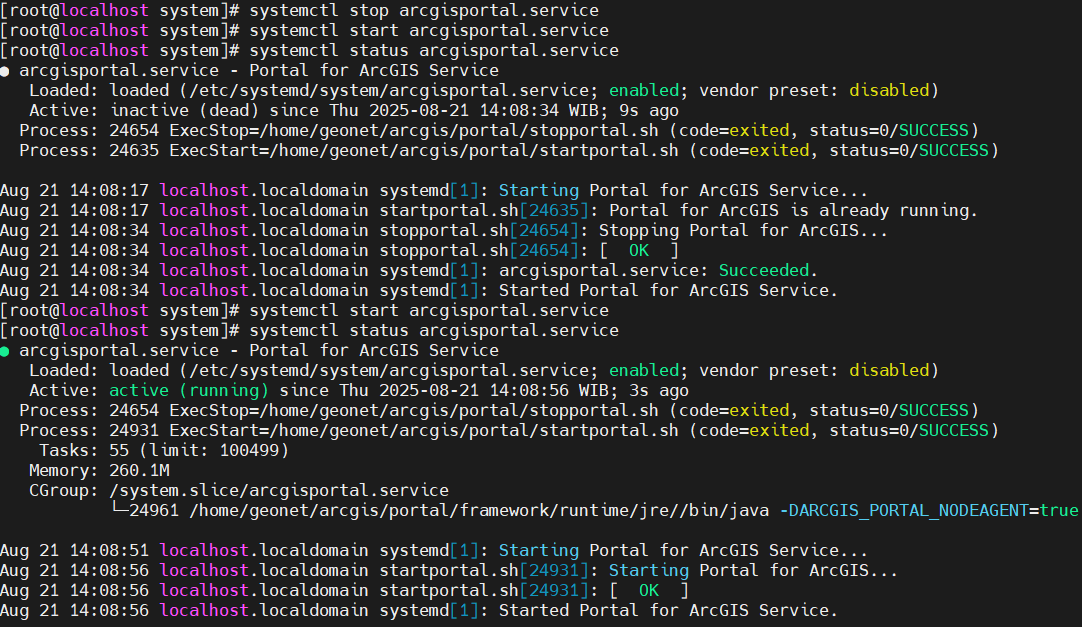
Task: Click 'Started Portal for ArcGIS Service.' at 14:08:56
Action: coord(669,610)
